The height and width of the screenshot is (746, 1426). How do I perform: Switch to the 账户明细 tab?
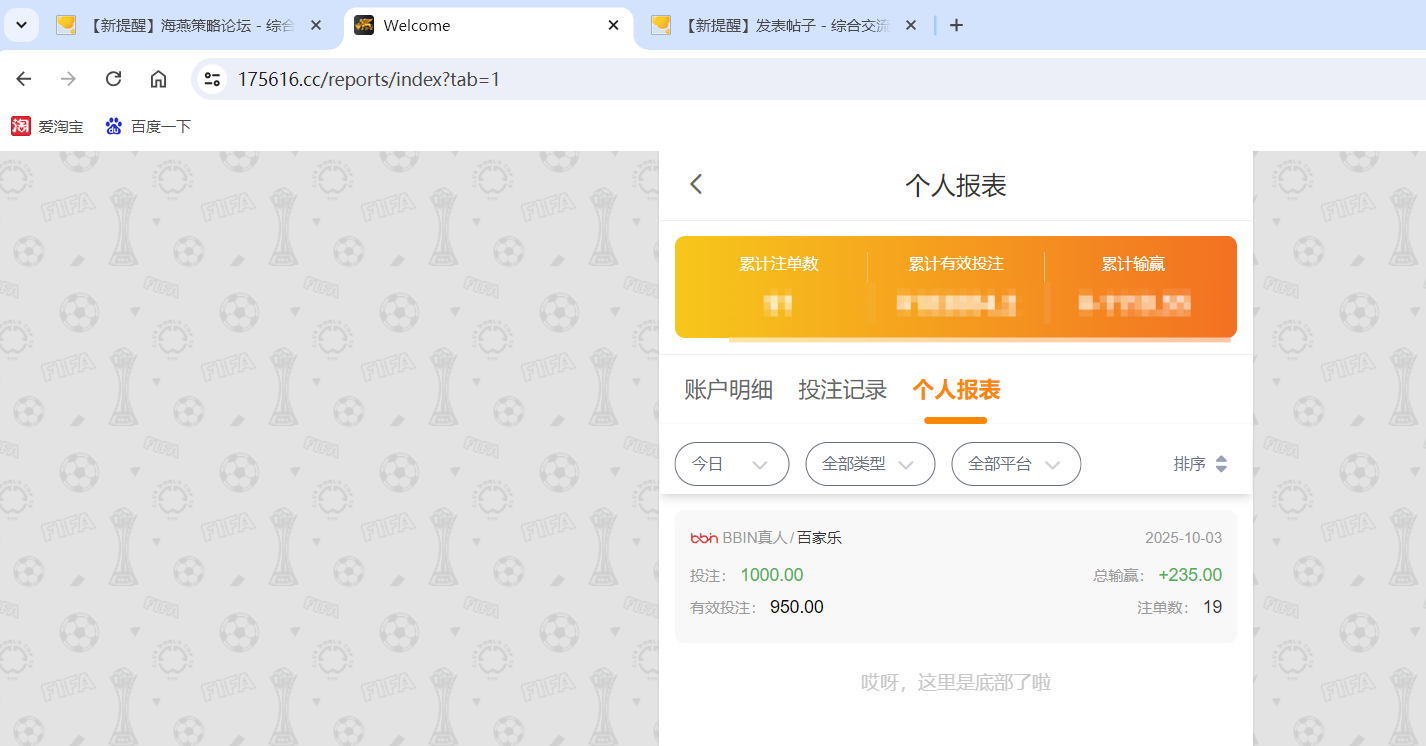click(x=727, y=389)
